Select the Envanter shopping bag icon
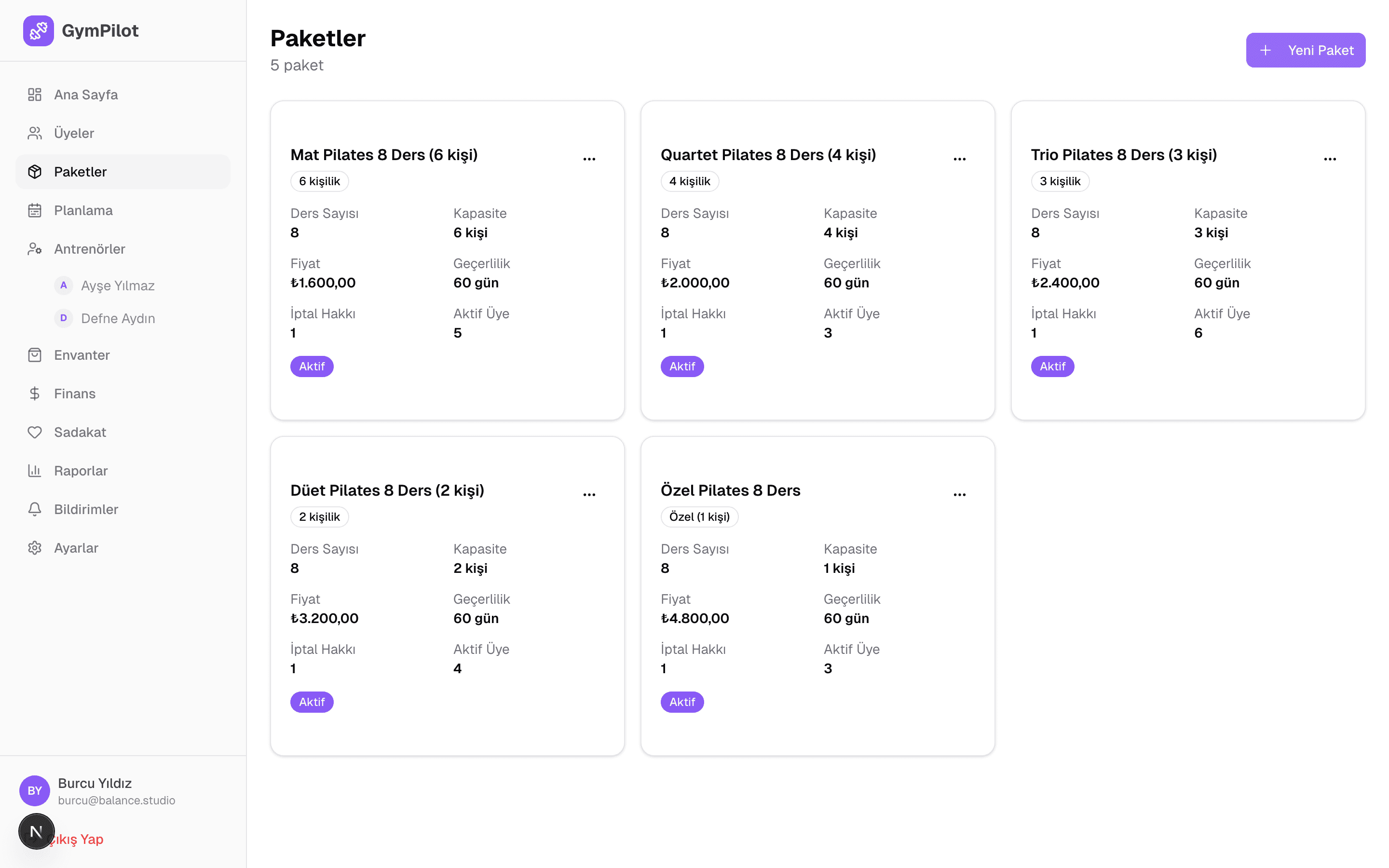The image size is (1389, 868). [34, 355]
